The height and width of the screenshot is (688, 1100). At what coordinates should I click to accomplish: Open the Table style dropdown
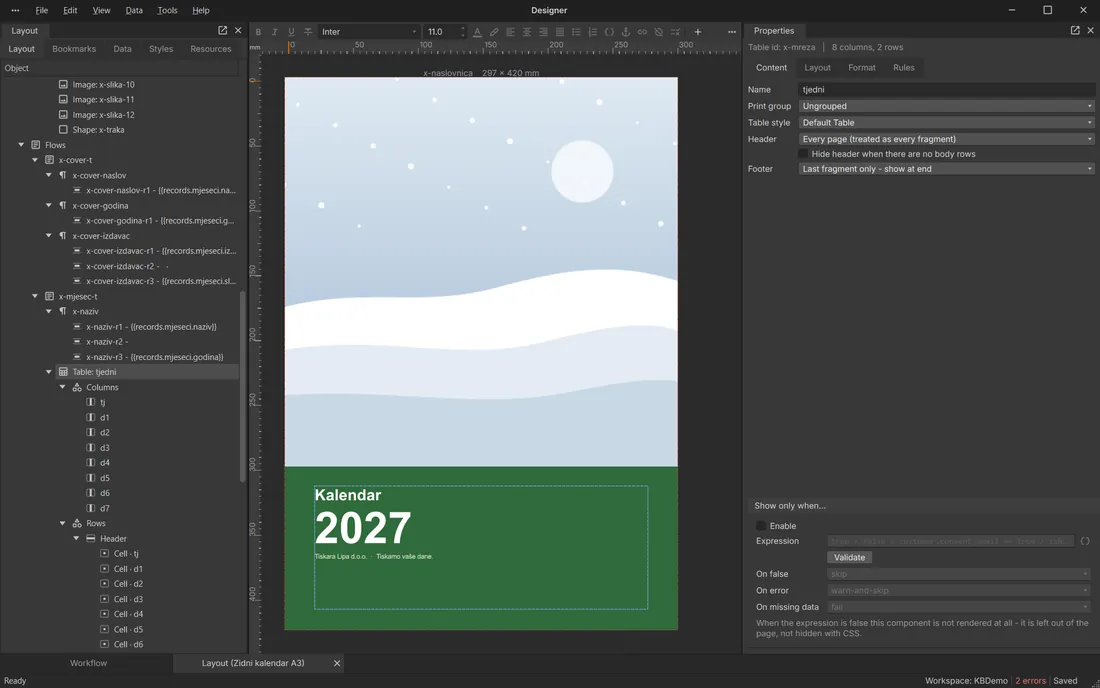[946, 122]
